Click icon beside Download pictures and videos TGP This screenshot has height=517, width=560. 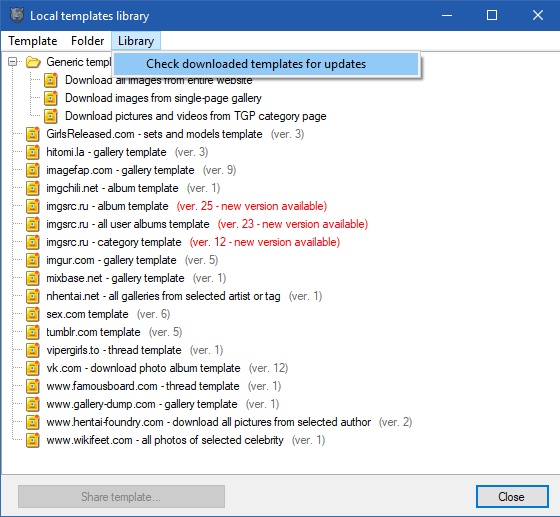(x=51, y=116)
